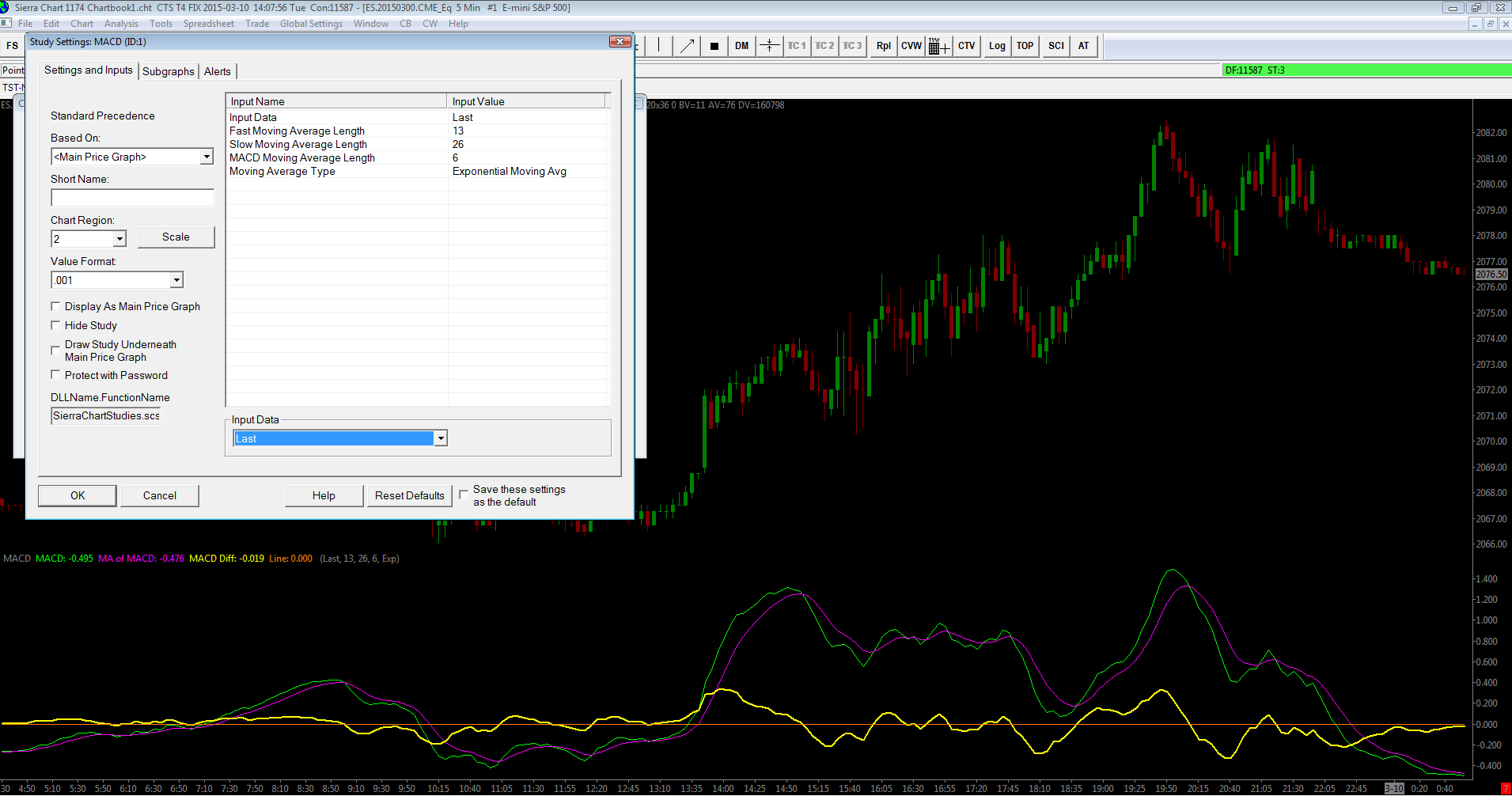Switch to Settings and Inputs tab

pos(89,70)
